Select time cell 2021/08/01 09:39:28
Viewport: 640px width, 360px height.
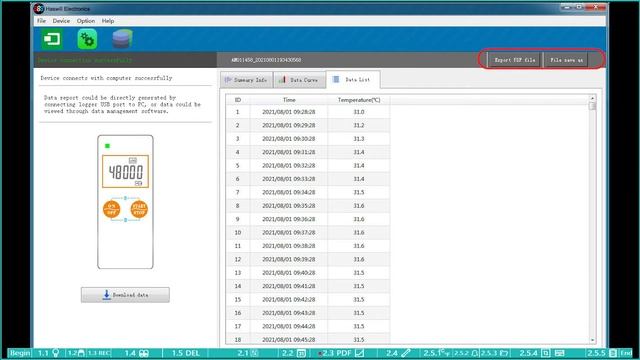click(x=289, y=259)
